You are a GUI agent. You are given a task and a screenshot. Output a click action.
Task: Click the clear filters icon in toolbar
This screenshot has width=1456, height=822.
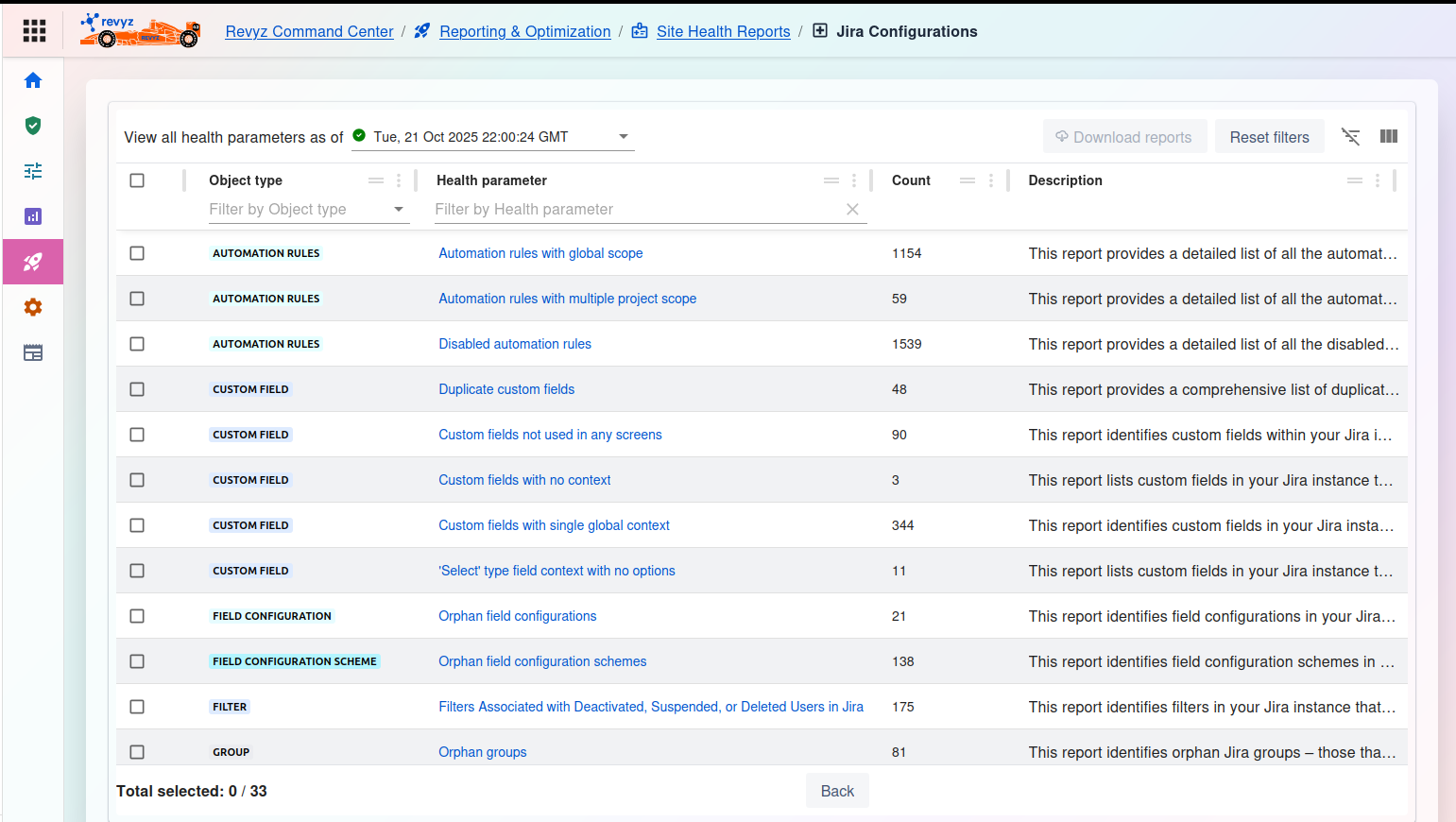[x=1351, y=137]
